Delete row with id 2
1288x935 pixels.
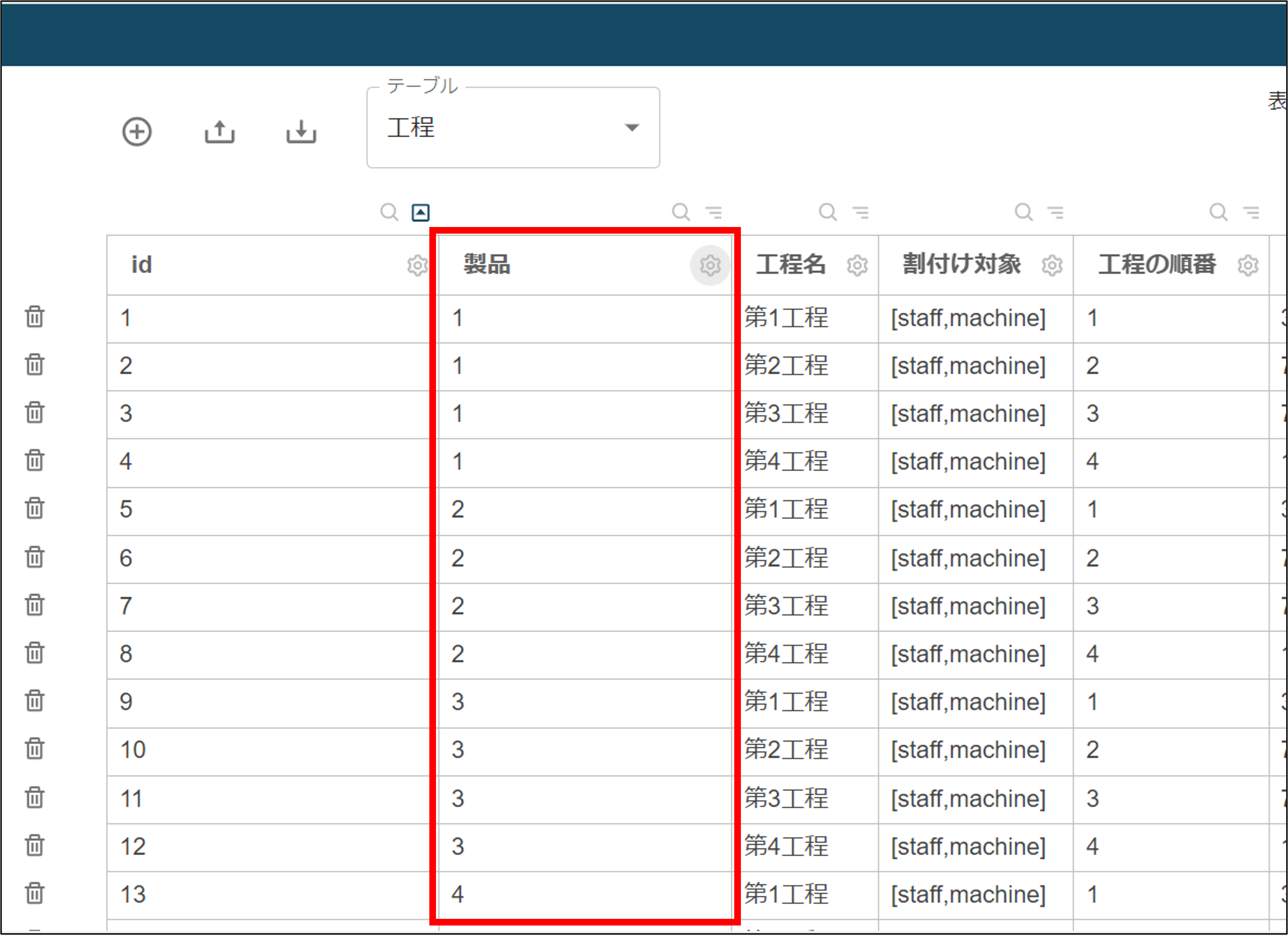[35, 365]
